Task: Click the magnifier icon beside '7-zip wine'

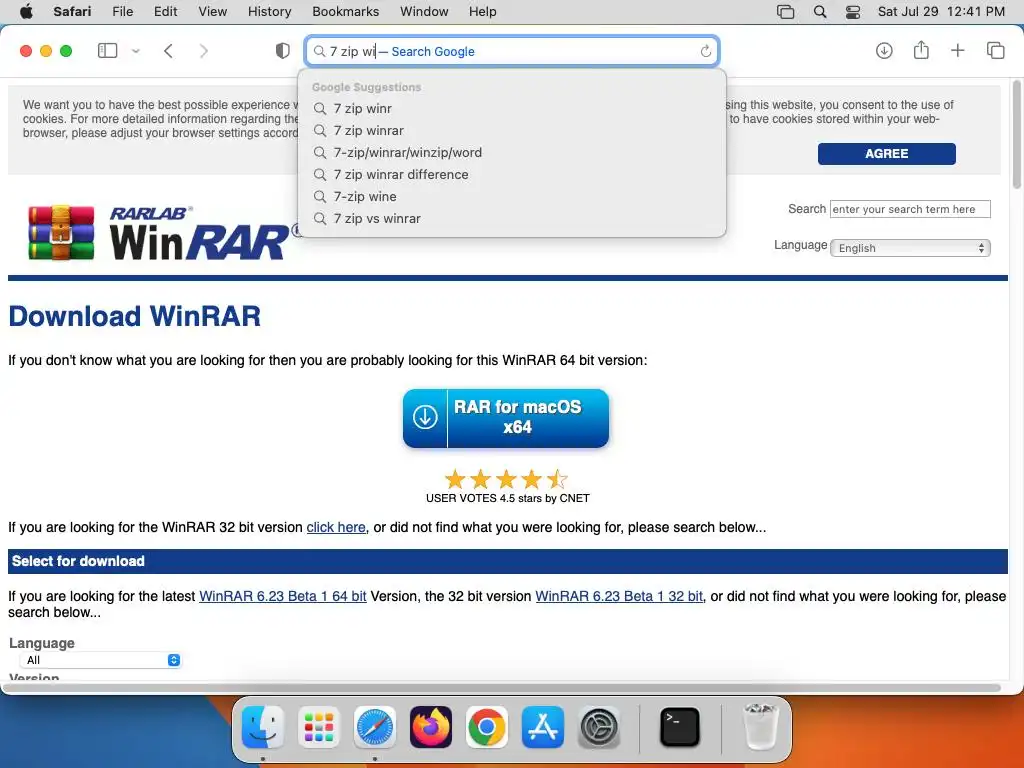Action: click(320, 197)
